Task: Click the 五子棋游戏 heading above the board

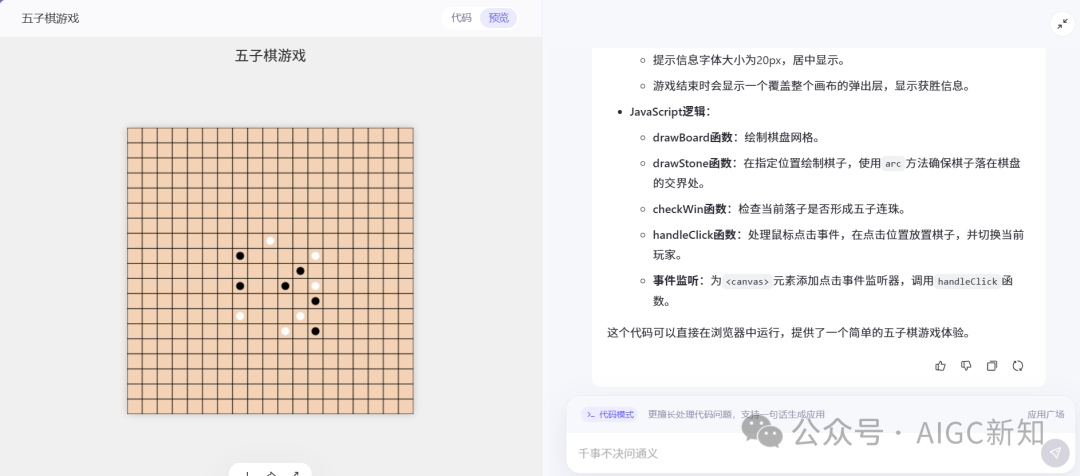Action: [270, 56]
